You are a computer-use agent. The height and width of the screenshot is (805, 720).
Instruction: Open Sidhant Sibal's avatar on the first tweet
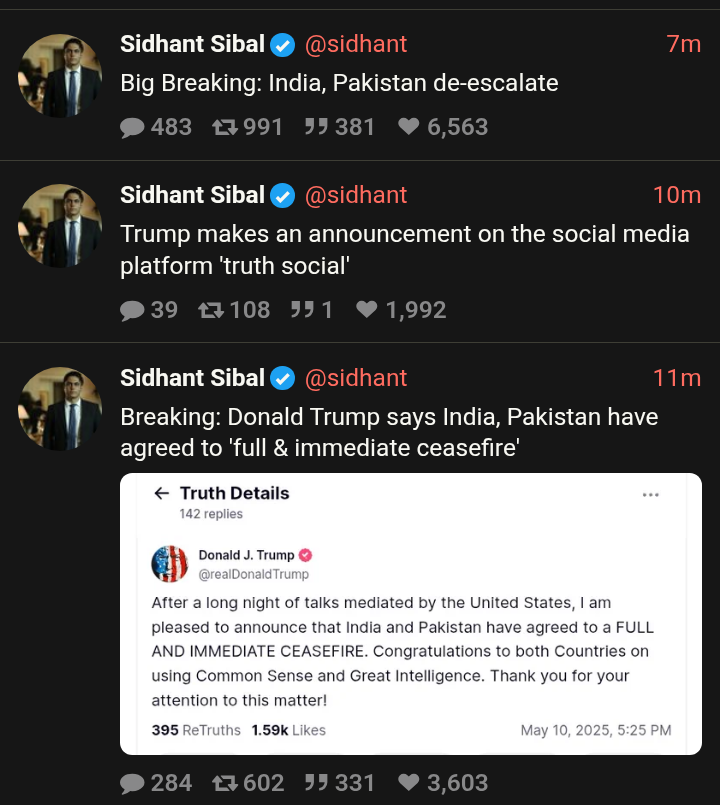pos(60,75)
